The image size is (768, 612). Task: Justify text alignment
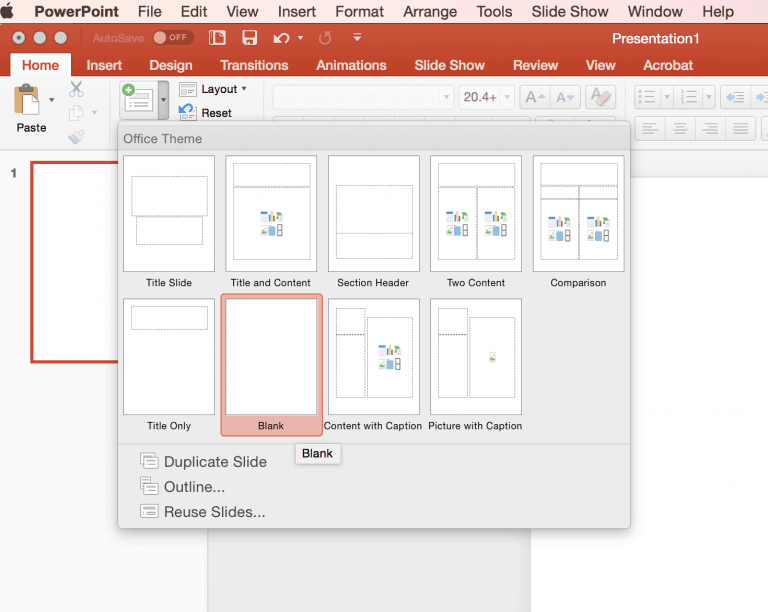pyautogui.click(x=741, y=129)
